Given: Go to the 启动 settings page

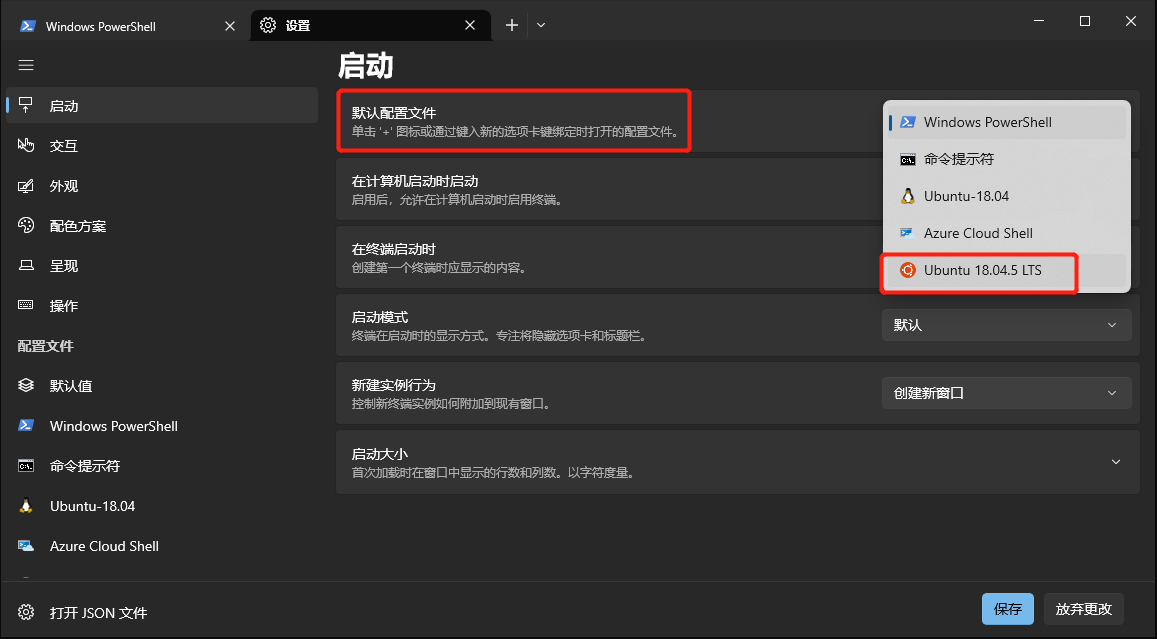Looking at the screenshot, I should (x=162, y=106).
